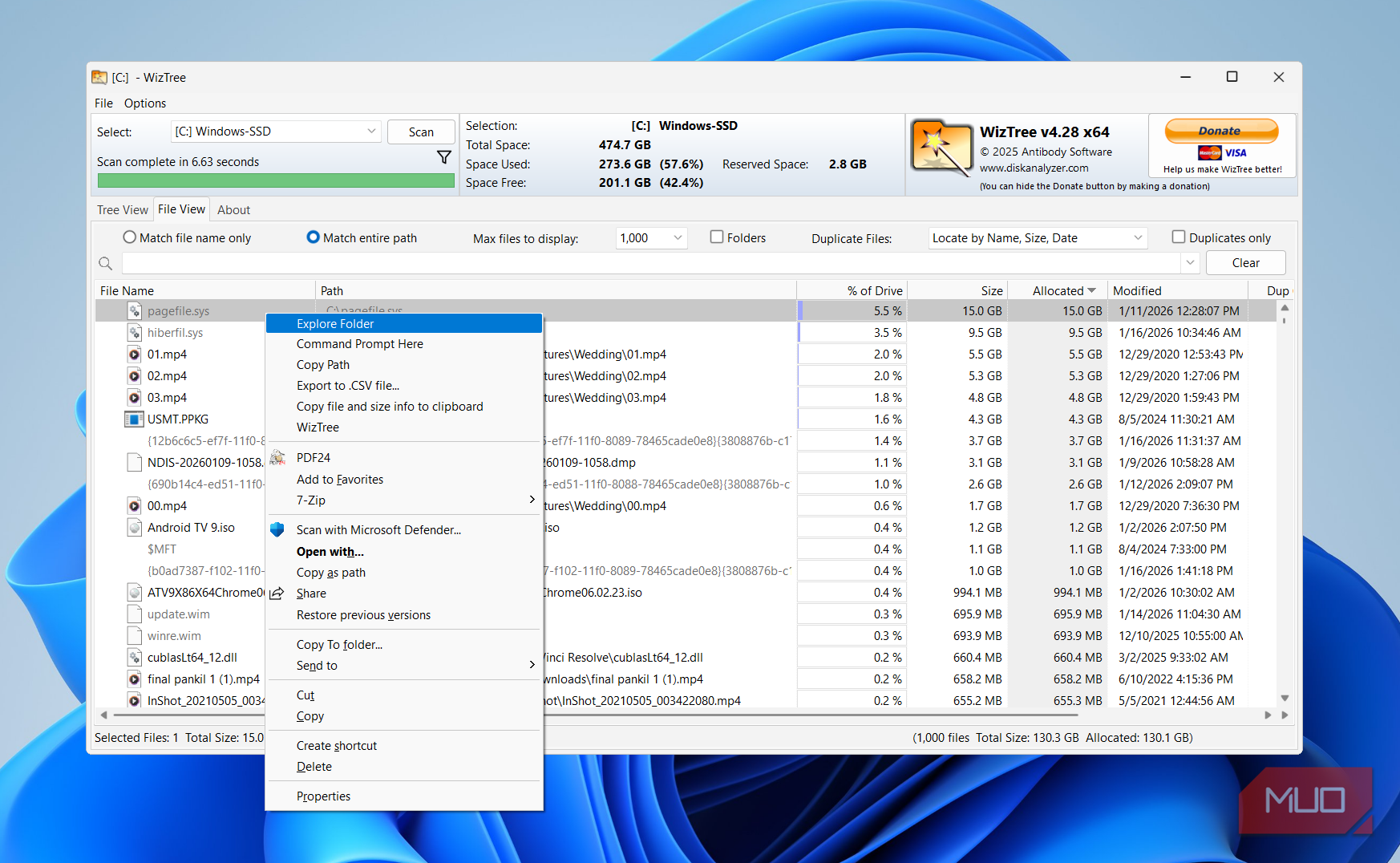
Task: Choose Copy file and size info to clipboard
Action: tap(405, 407)
